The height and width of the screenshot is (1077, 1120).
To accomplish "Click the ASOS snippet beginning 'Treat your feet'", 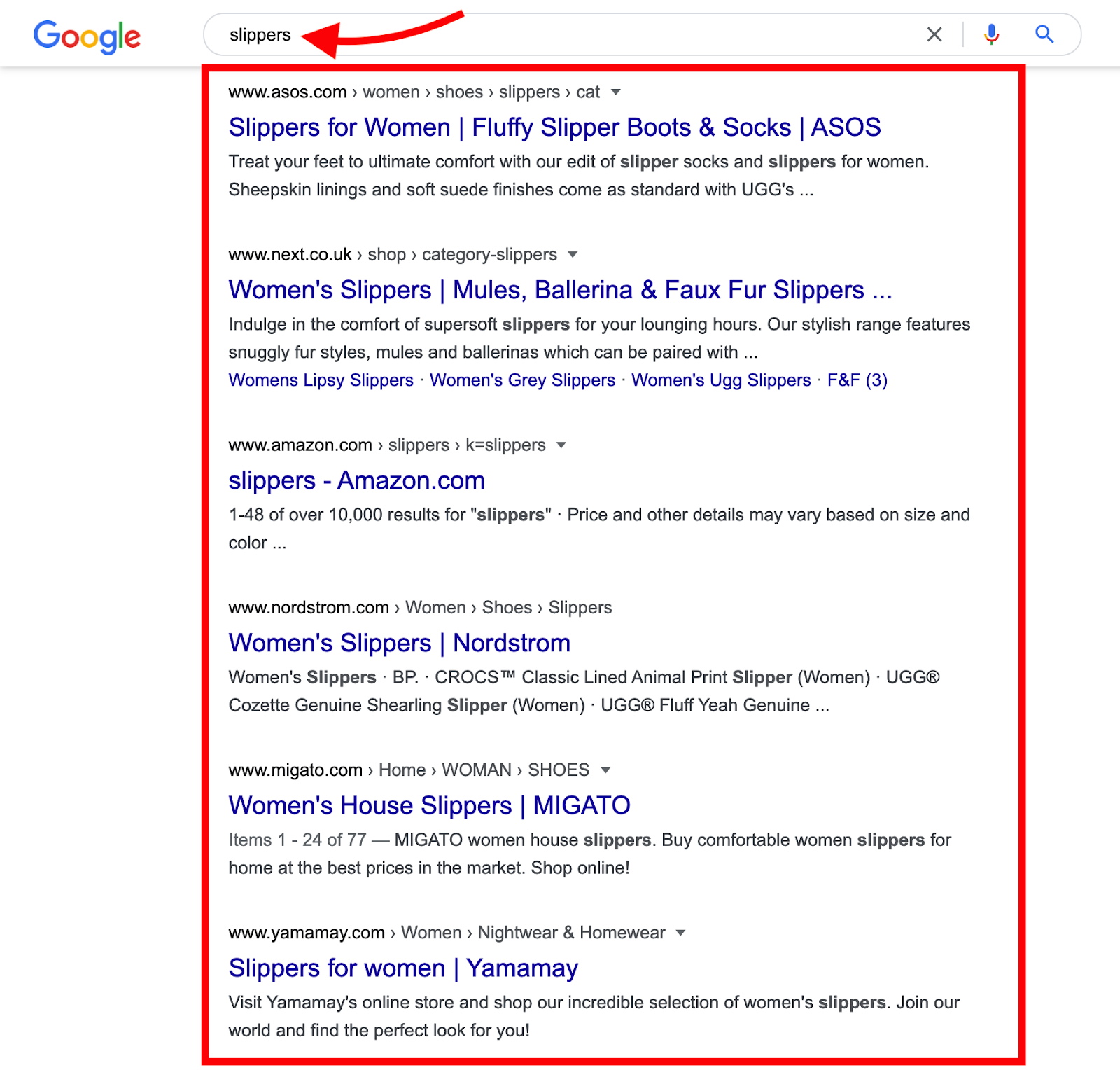I will [579, 176].
